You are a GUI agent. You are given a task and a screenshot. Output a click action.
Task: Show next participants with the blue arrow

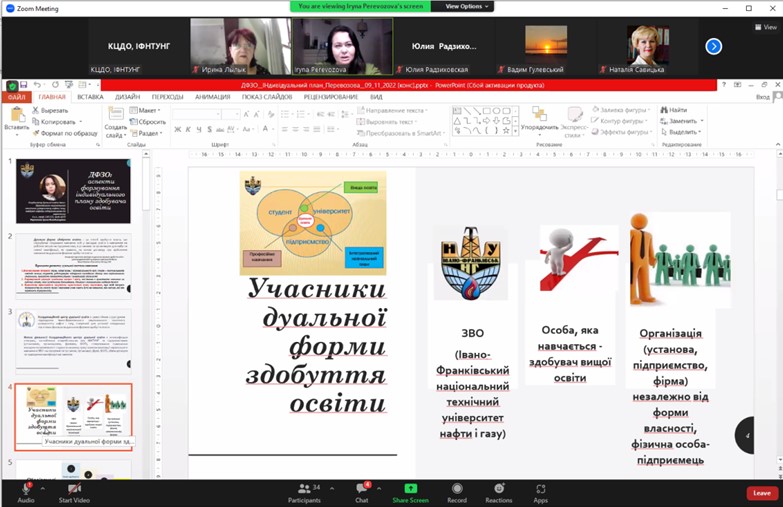[x=713, y=46]
